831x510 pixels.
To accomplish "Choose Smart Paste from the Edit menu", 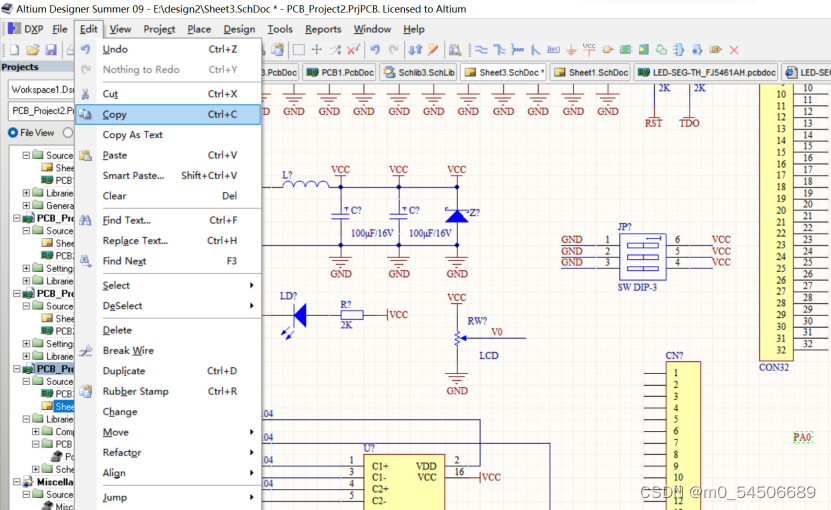I will point(169,175).
